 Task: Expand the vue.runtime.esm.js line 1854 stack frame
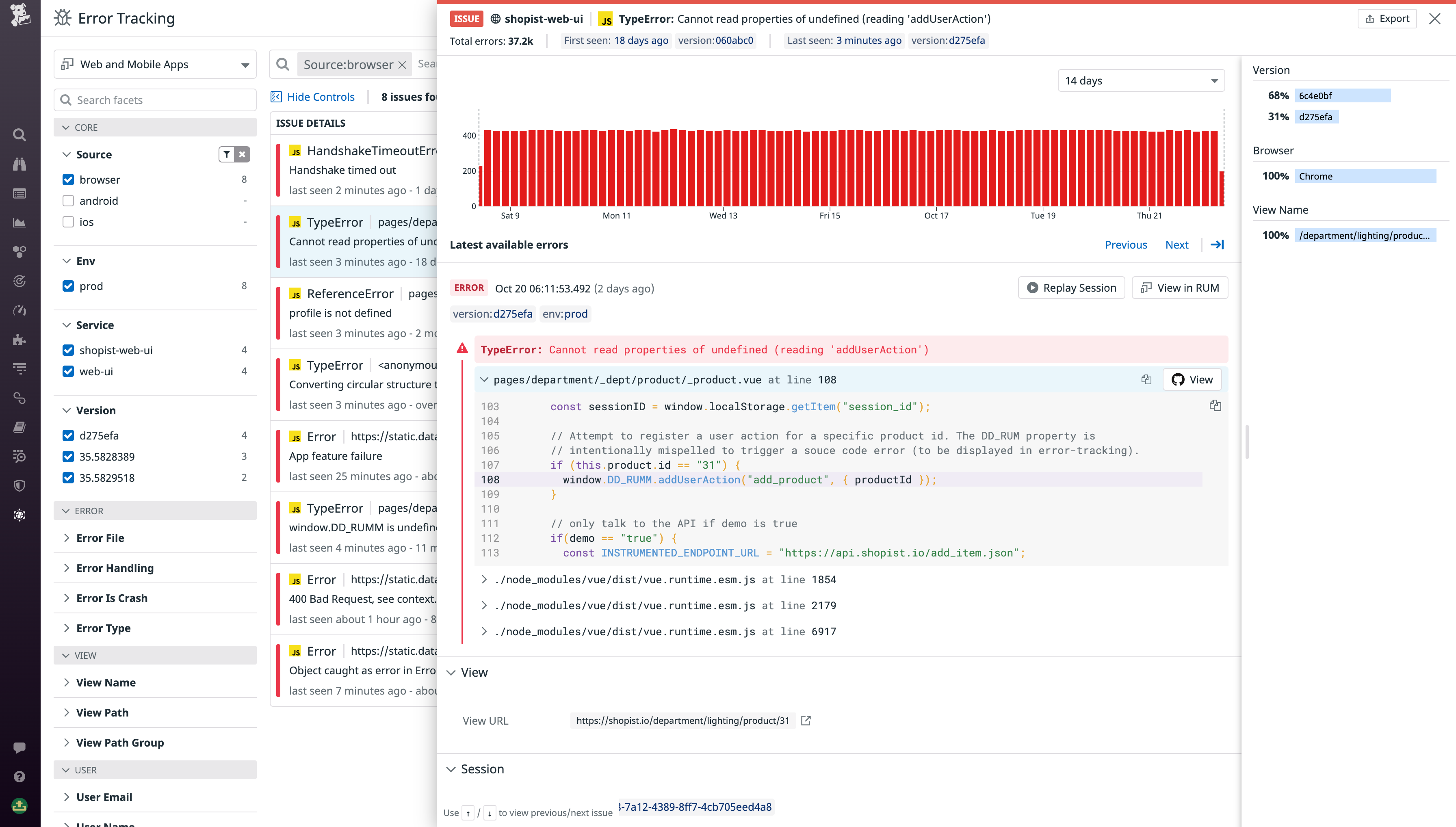(x=485, y=579)
